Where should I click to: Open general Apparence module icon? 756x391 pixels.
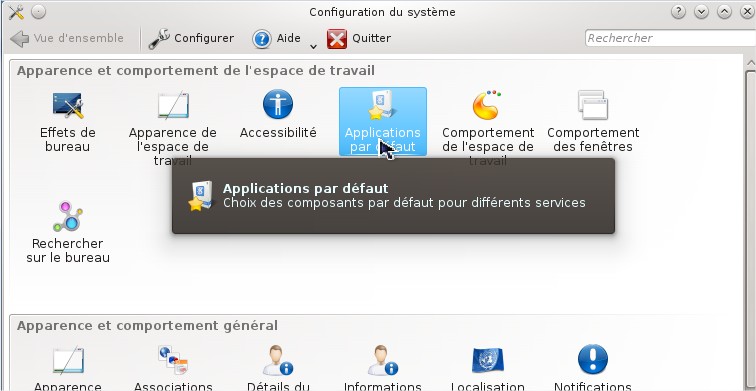pyautogui.click(x=68, y=360)
